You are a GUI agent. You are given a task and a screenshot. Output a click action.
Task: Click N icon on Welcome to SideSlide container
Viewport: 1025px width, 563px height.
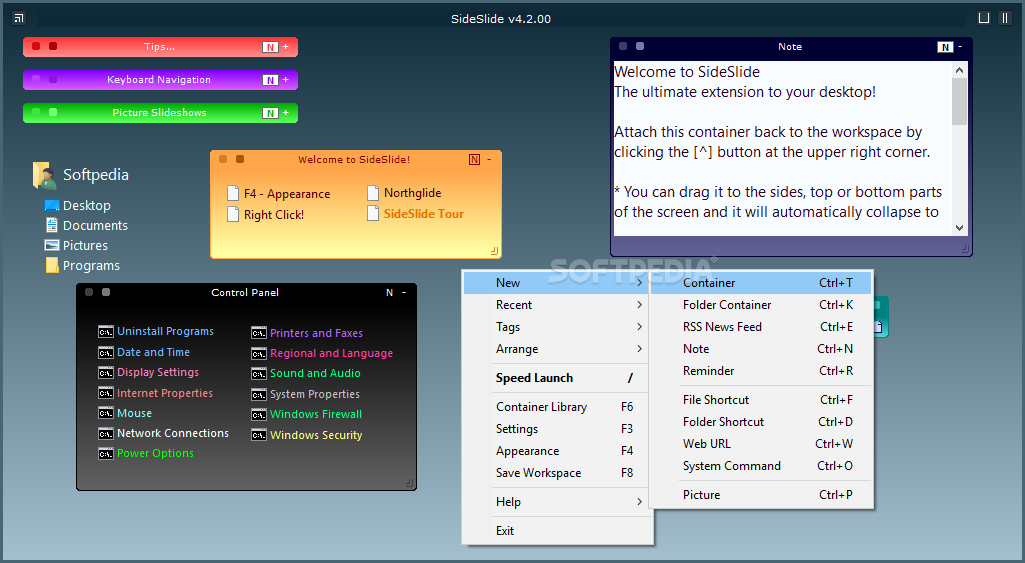coord(475,160)
